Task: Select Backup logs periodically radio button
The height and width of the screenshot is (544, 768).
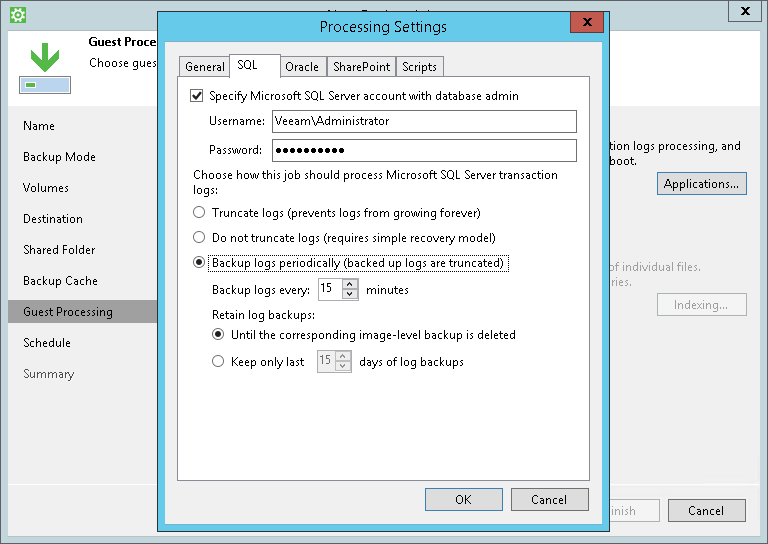Action: coord(199,262)
